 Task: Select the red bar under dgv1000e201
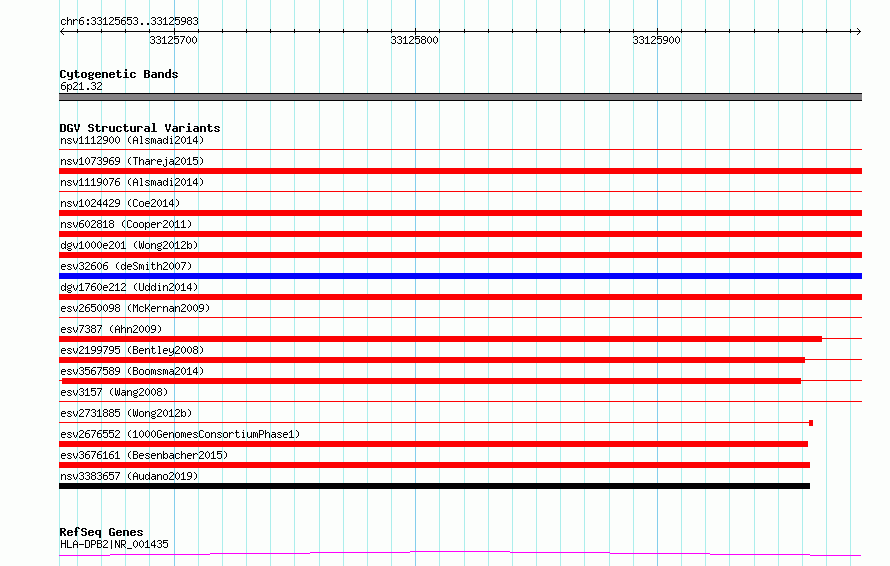pyautogui.click(x=460, y=255)
